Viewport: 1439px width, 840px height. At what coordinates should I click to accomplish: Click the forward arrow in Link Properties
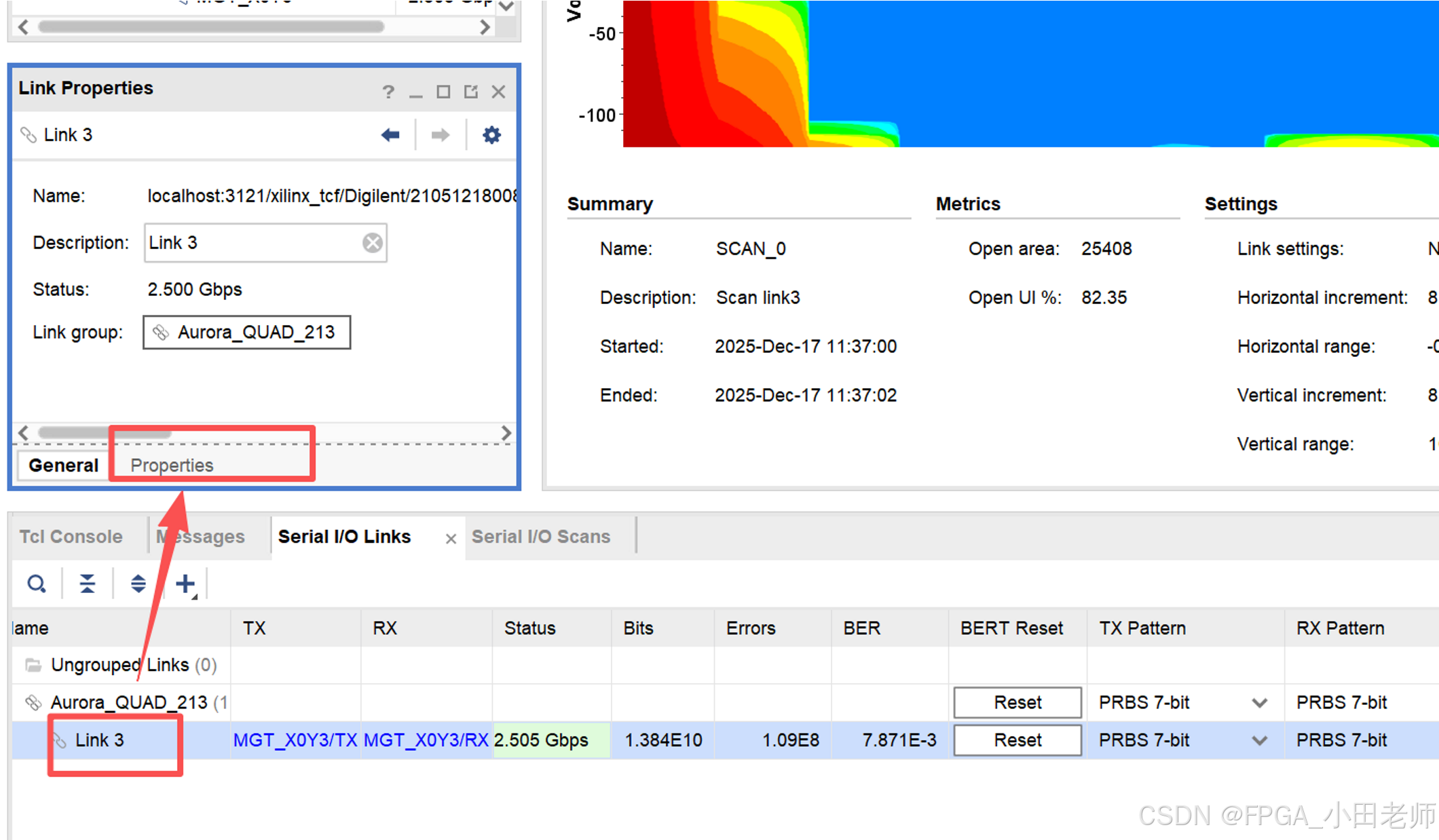[x=441, y=135]
